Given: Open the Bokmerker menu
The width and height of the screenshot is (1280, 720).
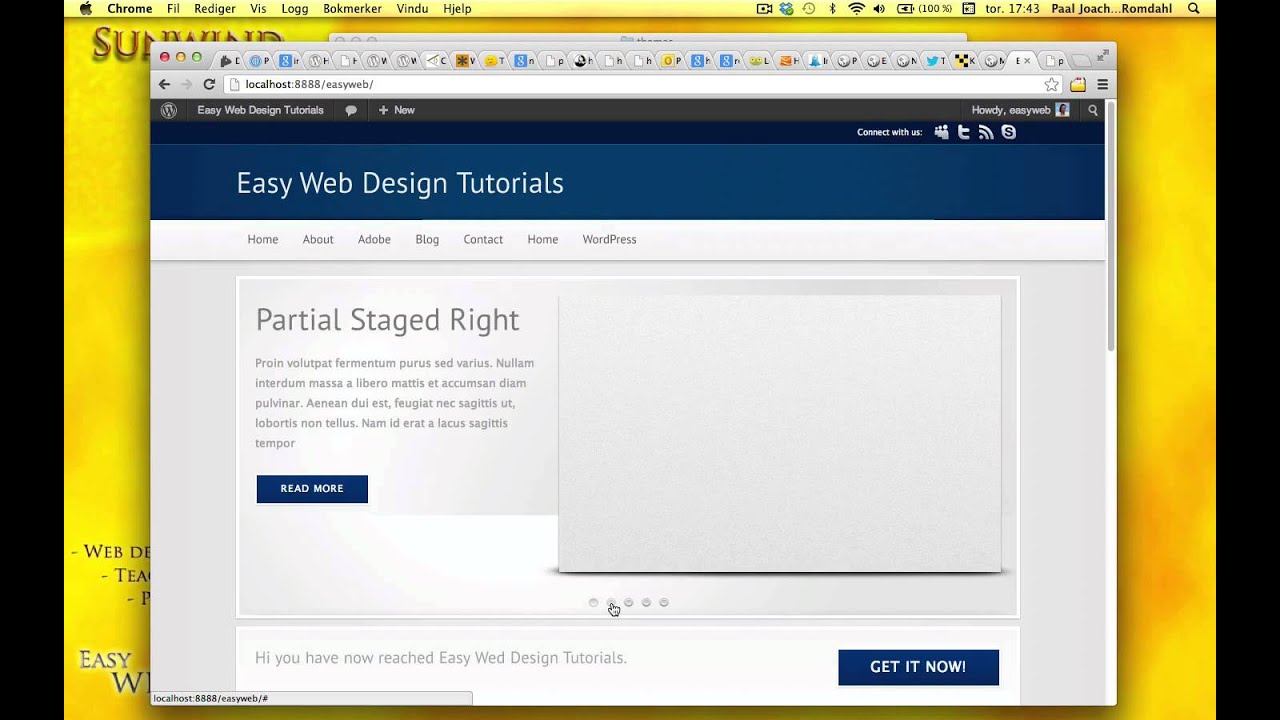Looking at the screenshot, I should coord(352,8).
